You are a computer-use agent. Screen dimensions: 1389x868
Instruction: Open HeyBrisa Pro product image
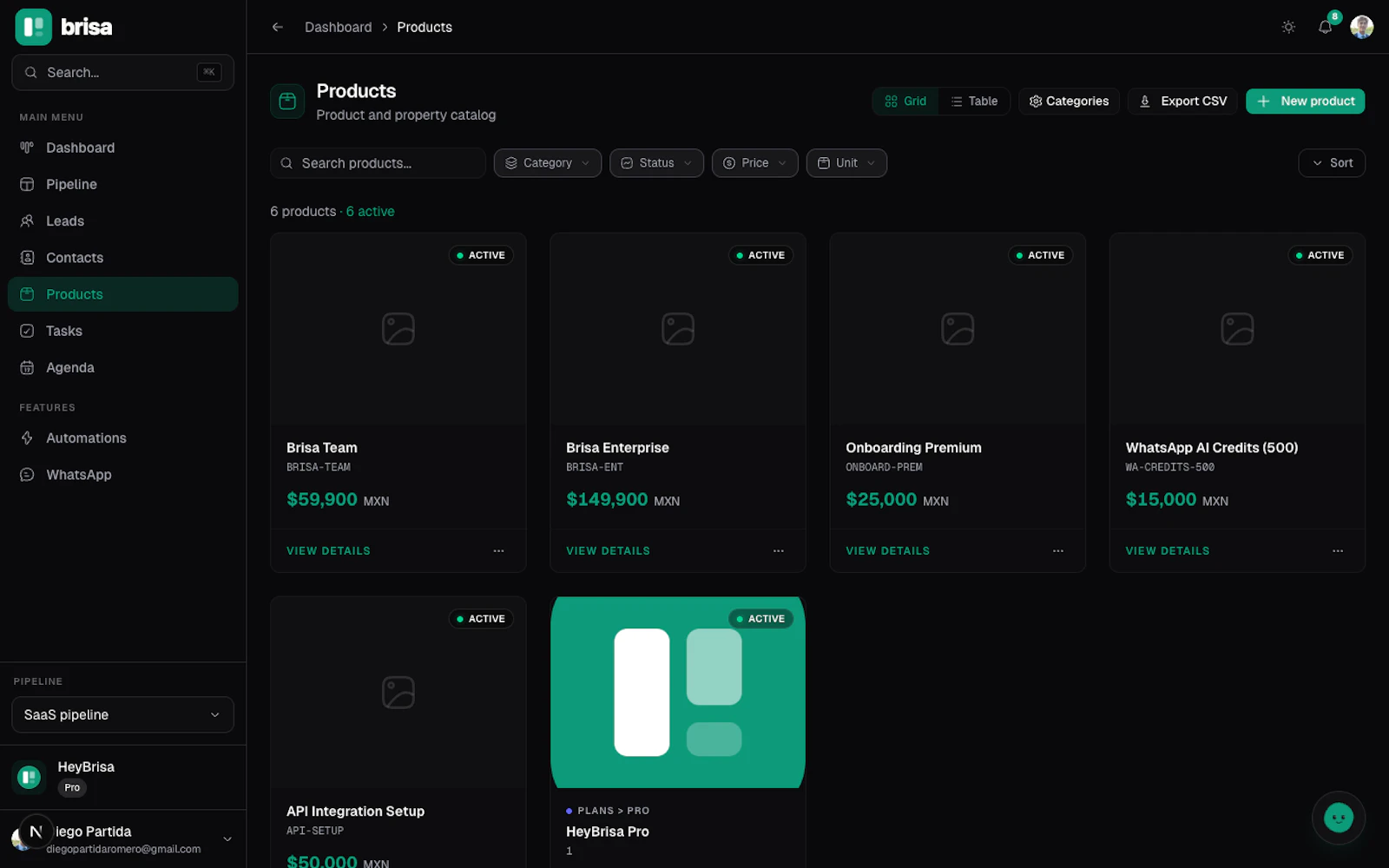click(678, 693)
